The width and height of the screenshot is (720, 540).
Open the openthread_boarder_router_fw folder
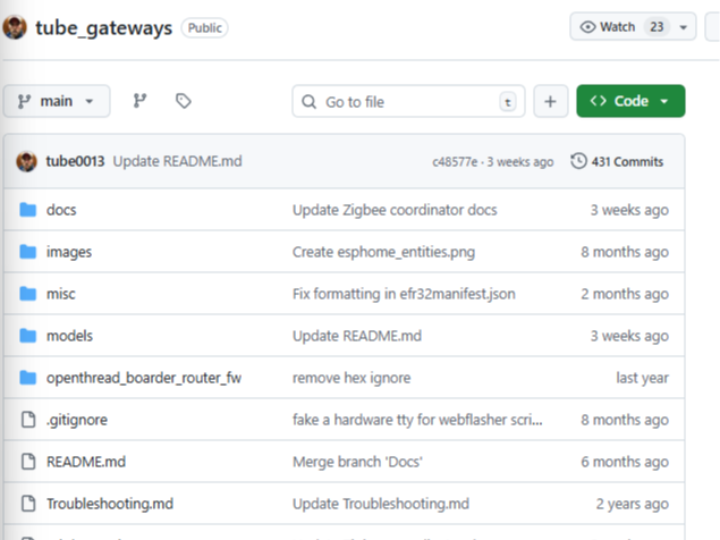coord(143,378)
